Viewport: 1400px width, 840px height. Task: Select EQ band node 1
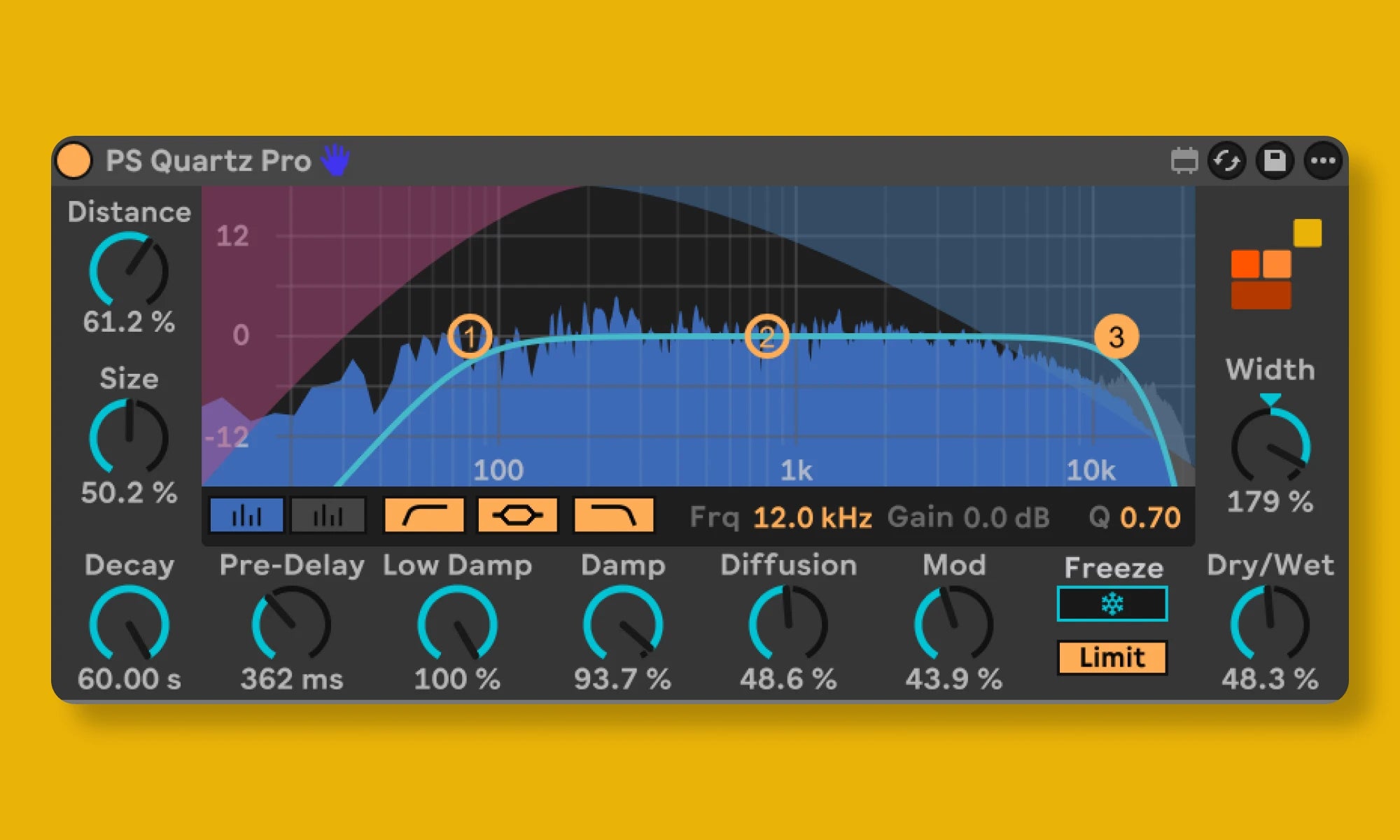click(470, 337)
